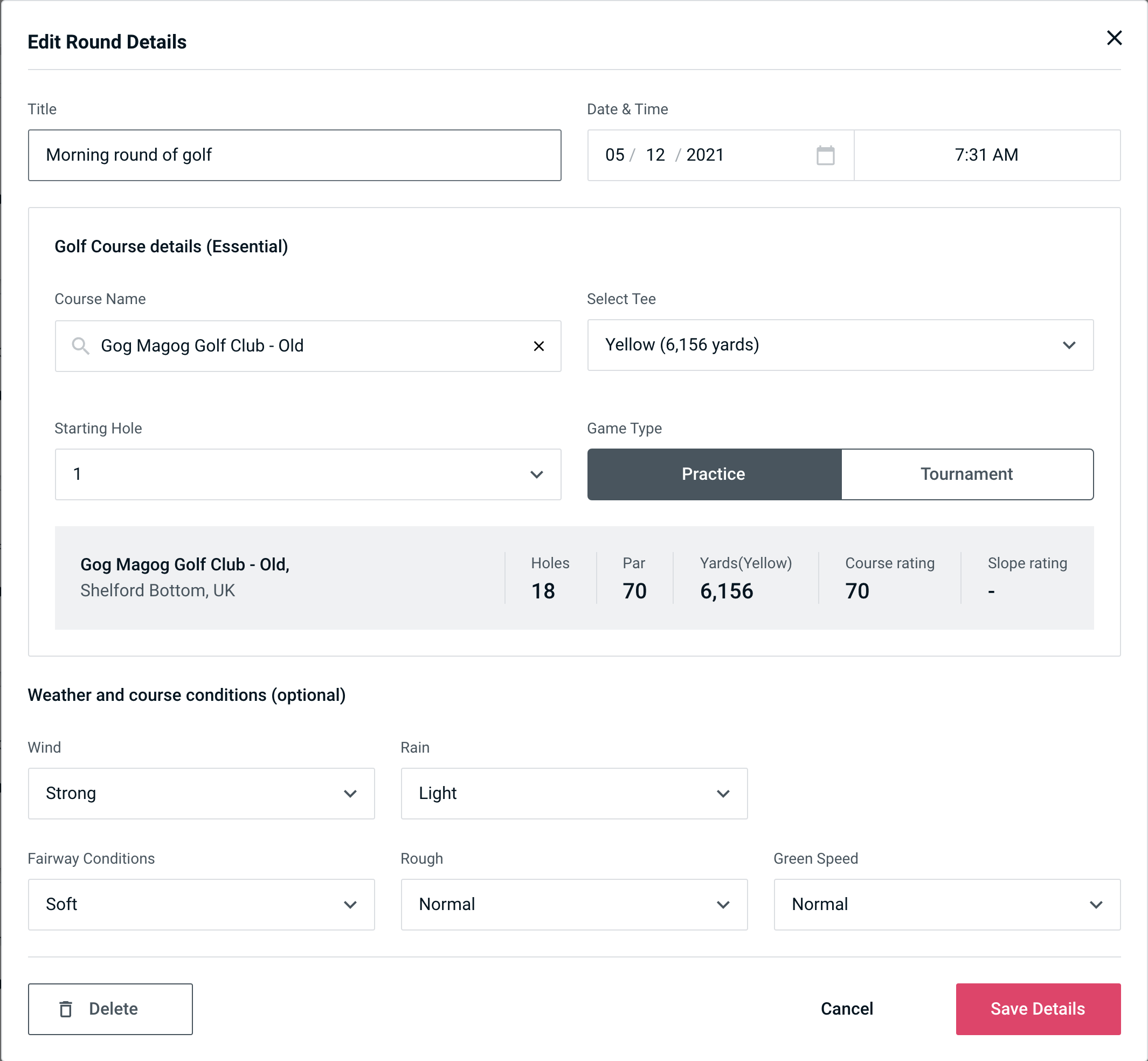Click the clear (X) icon in Course Name
Viewport: 1148px width, 1061px height.
point(540,345)
